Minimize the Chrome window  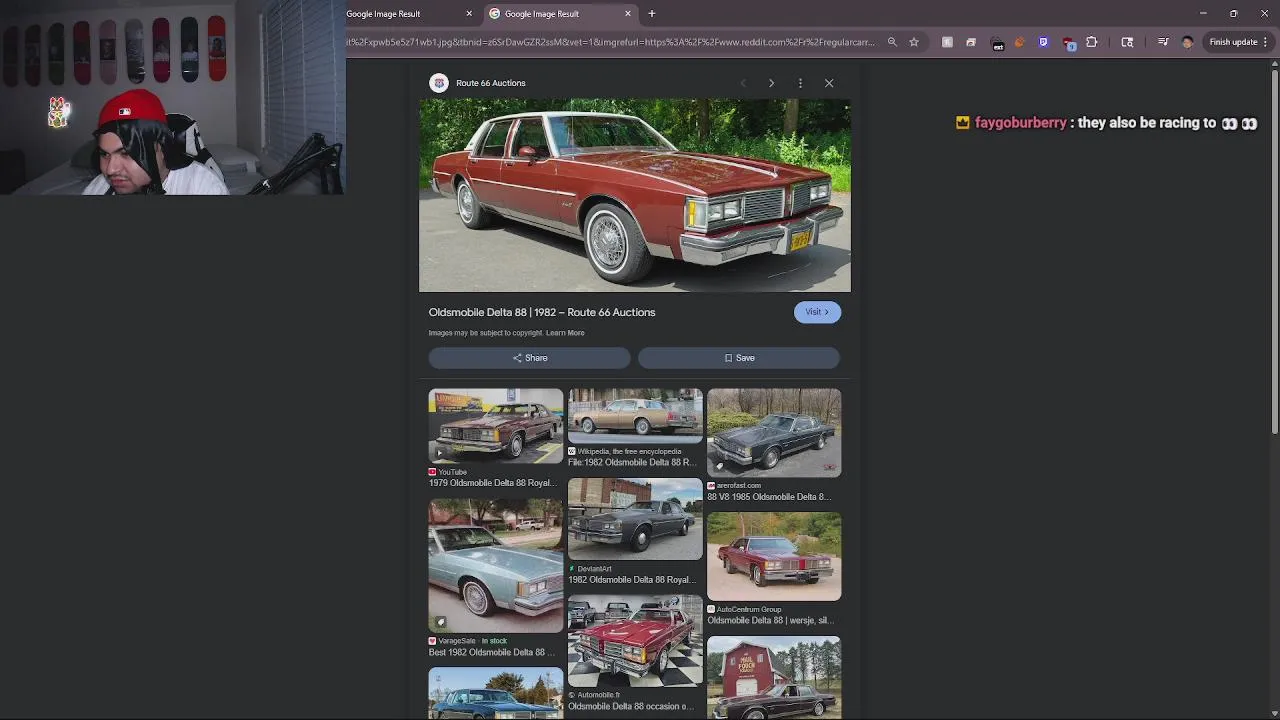click(1203, 13)
